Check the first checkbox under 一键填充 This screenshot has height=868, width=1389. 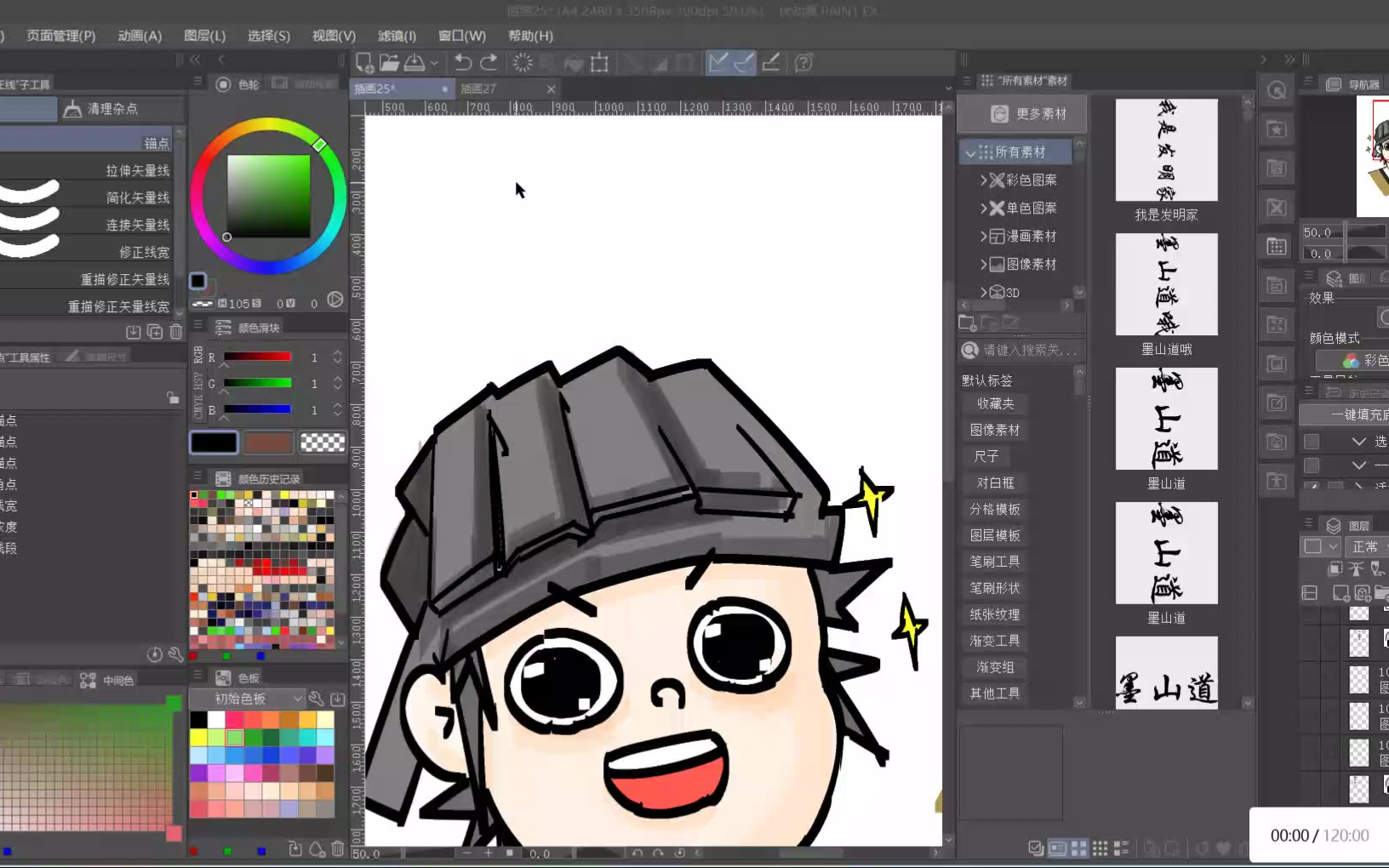click(x=1312, y=442)
